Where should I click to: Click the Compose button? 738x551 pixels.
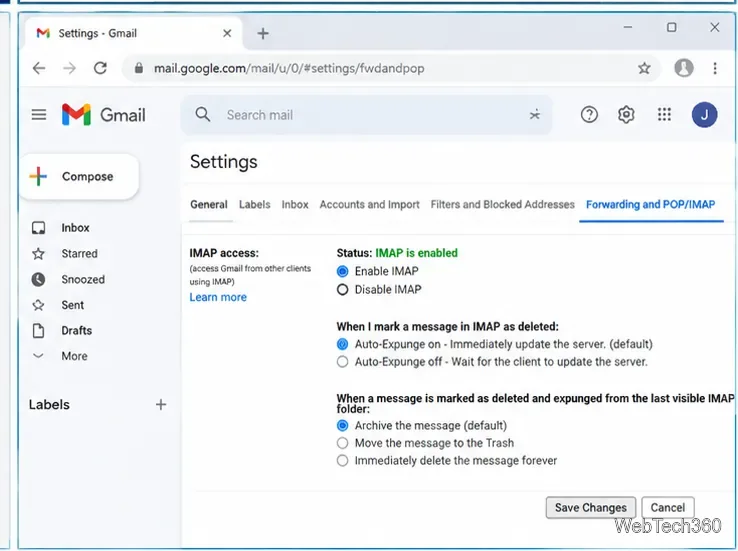point(80,176)
